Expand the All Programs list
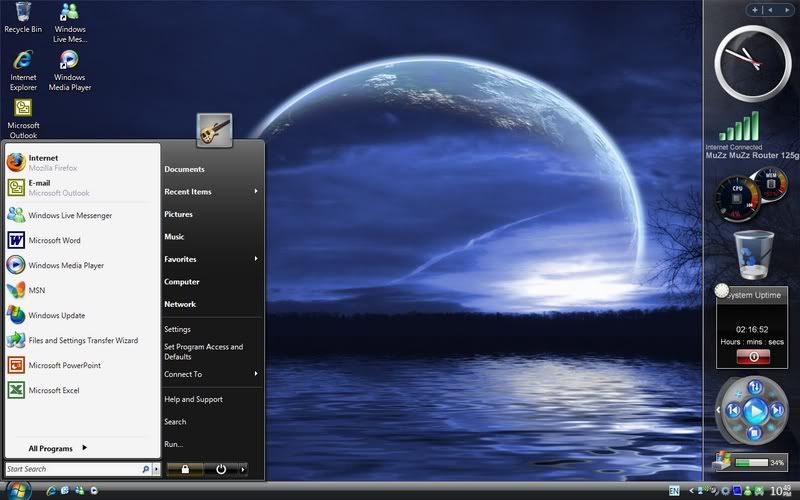This screenshot has width=800, height=500. (57, 448)
